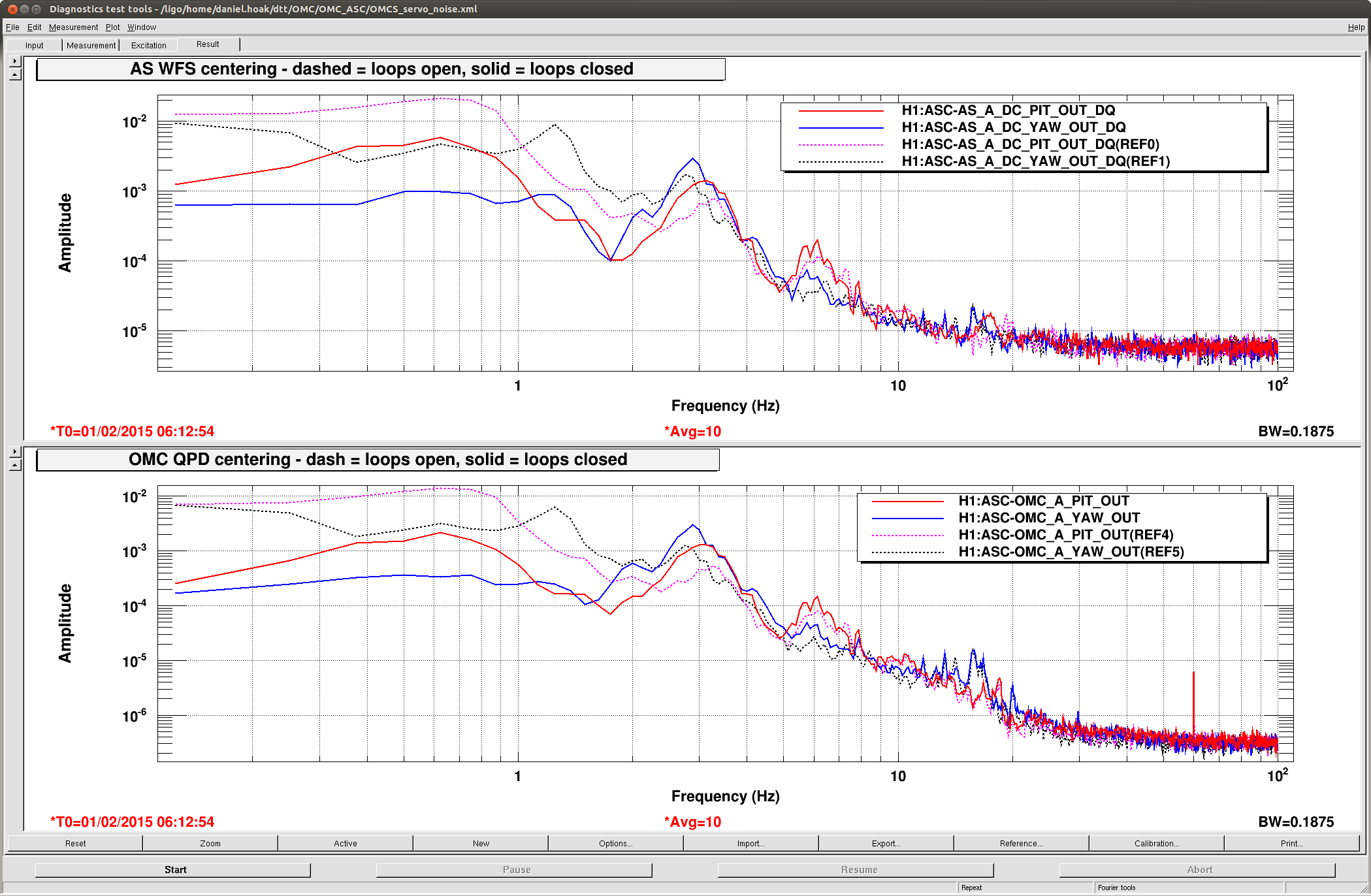The image size is (1371, 896).
Task: Click the 'AS WFS centering' plot title
Action: [x=381, y=69]
